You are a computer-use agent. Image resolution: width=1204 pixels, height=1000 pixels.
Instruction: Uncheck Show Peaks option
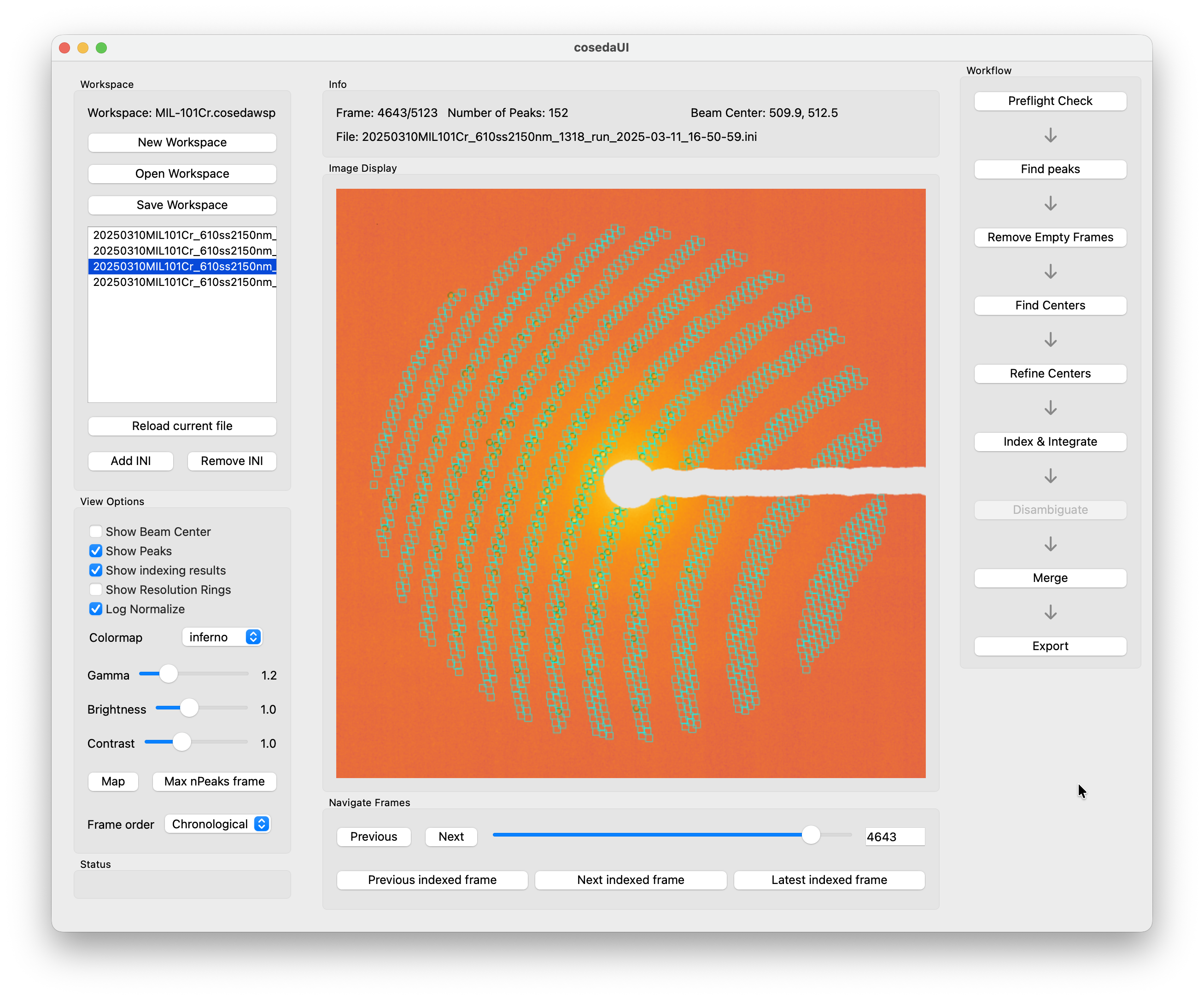96,551
